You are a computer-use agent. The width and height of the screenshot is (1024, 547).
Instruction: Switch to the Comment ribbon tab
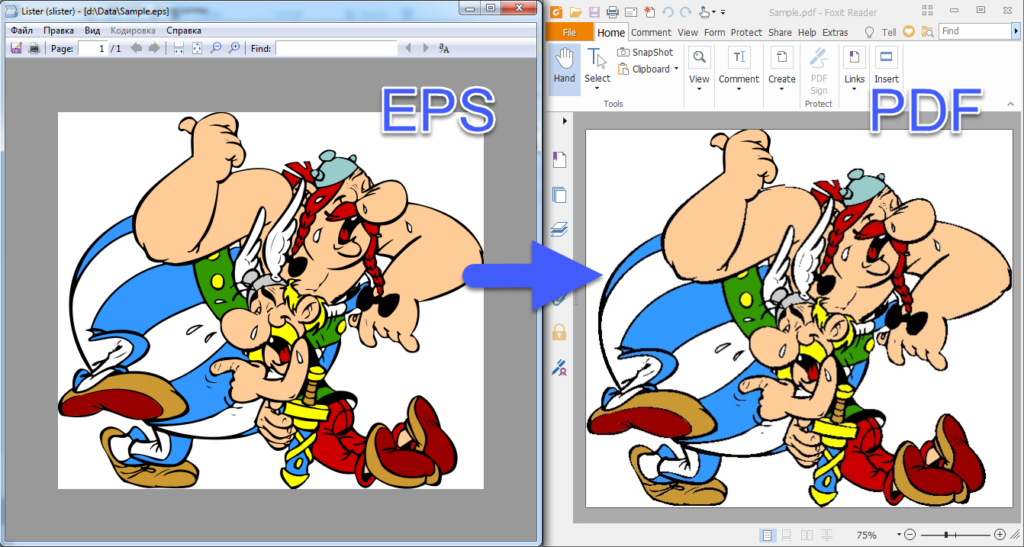pos(651,32)
